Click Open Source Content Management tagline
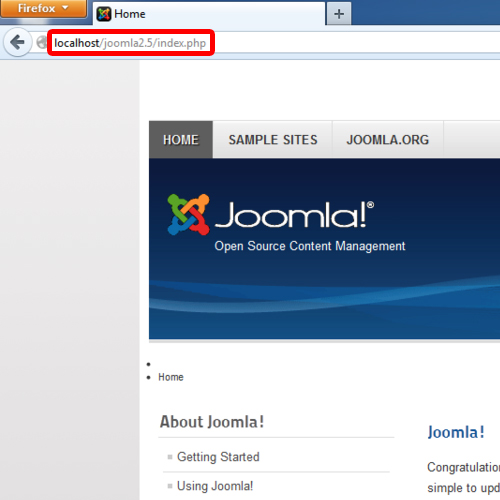The image size is (500, 500). 310,246
